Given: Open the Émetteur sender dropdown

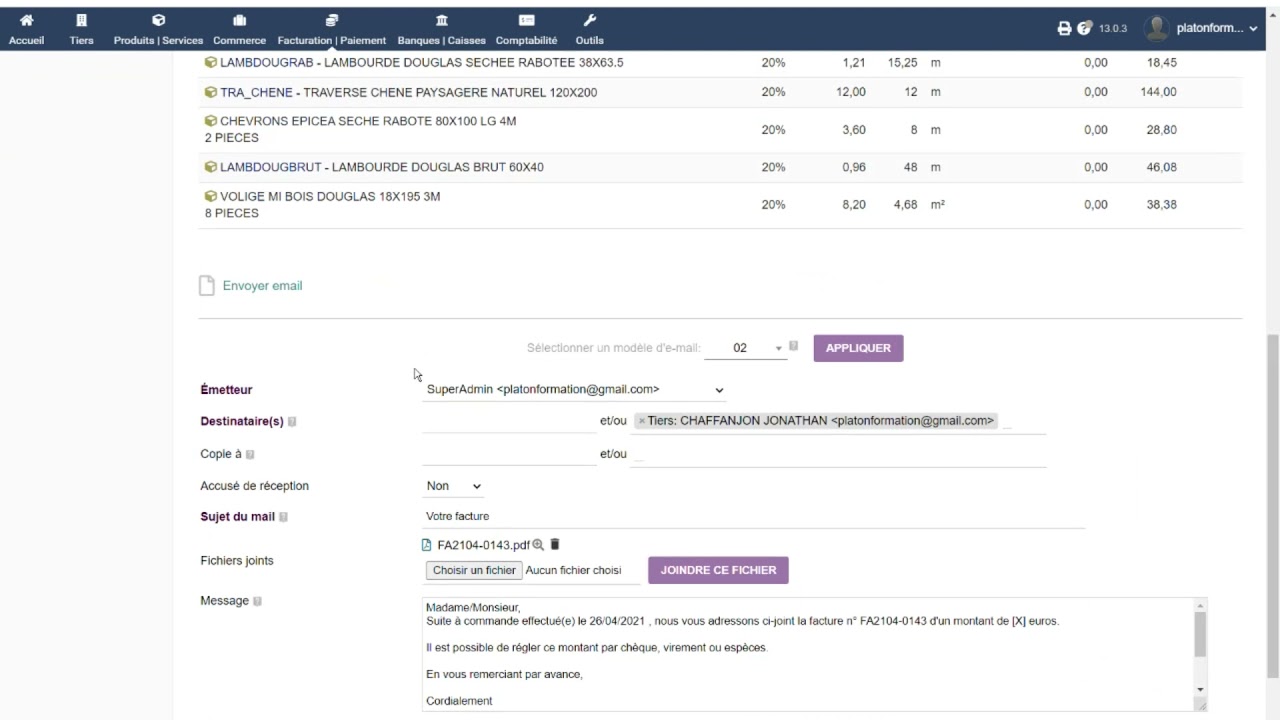Looking at the screenshot, I should tap(575, 390).
